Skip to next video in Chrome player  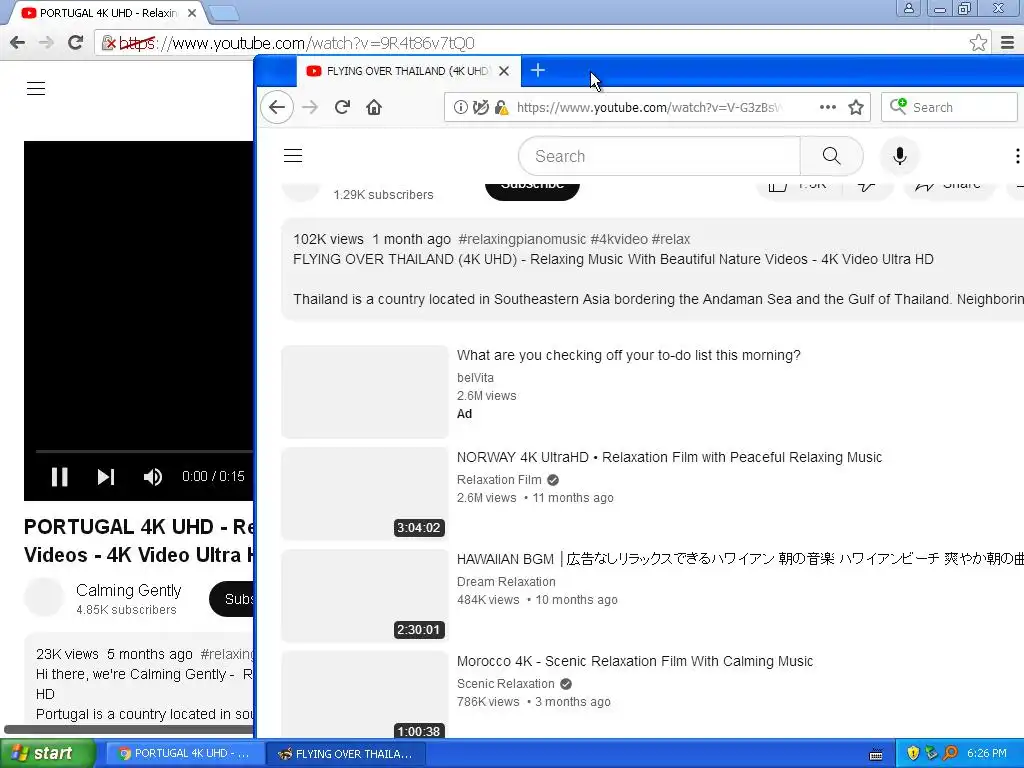point(106,477)
